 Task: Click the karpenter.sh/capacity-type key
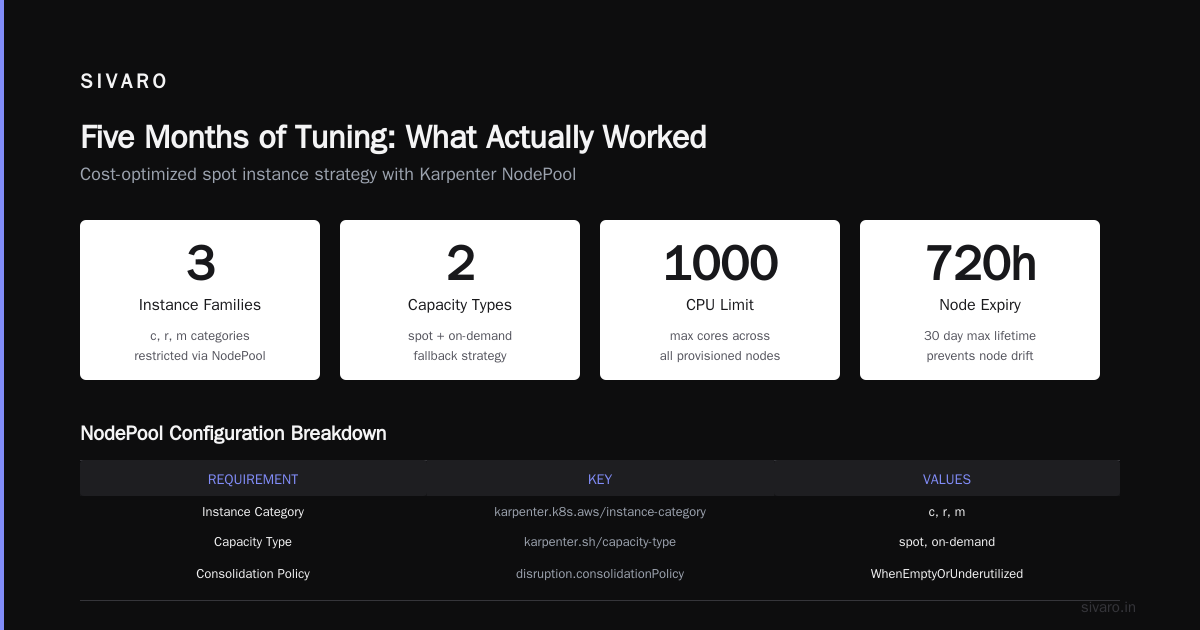600,542
